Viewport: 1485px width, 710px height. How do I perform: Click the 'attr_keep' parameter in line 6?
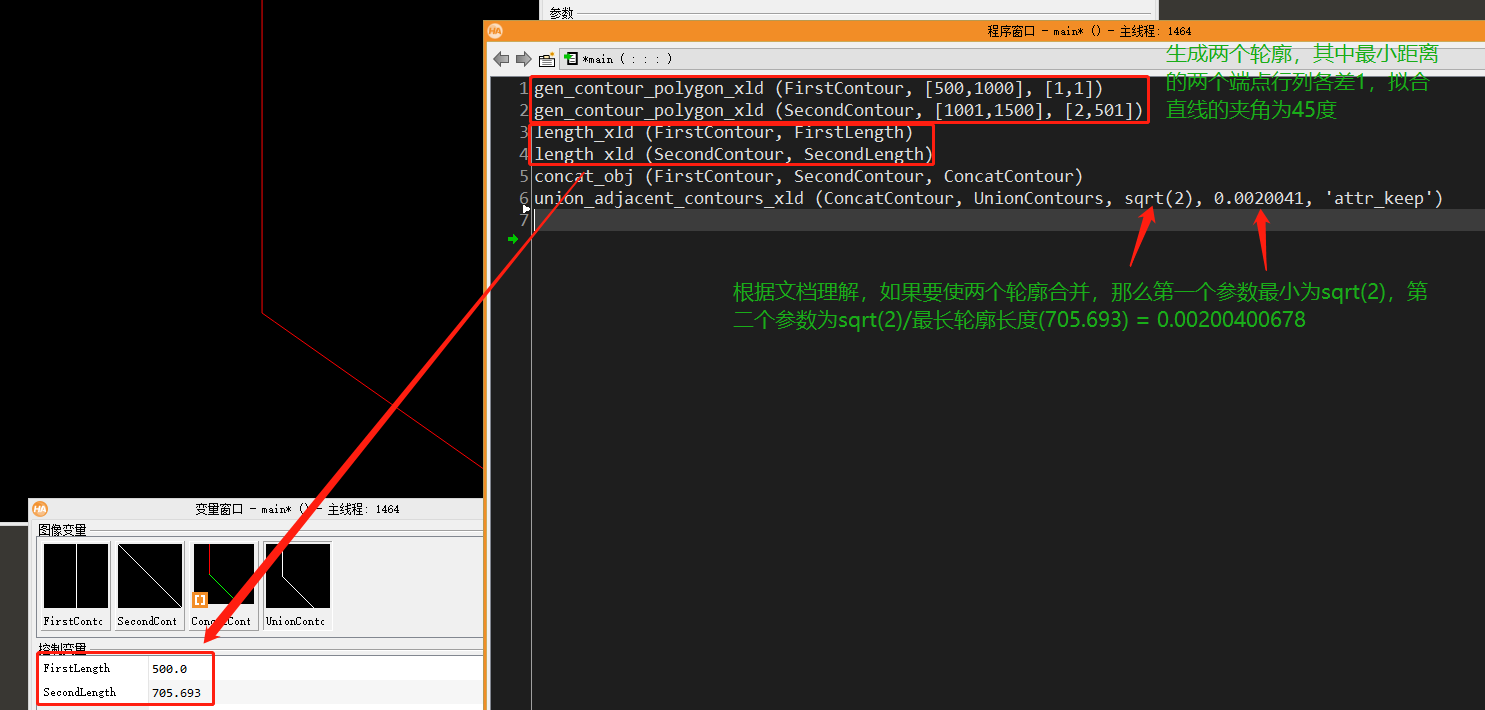pyautogui.click(x=1379, y=198)
